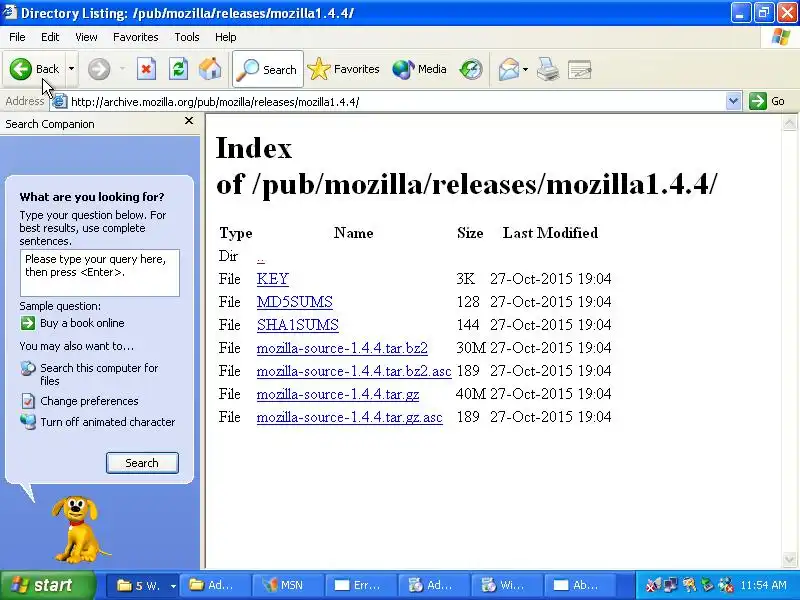Click the Change preferences checkmark icon

coord(28,401)
